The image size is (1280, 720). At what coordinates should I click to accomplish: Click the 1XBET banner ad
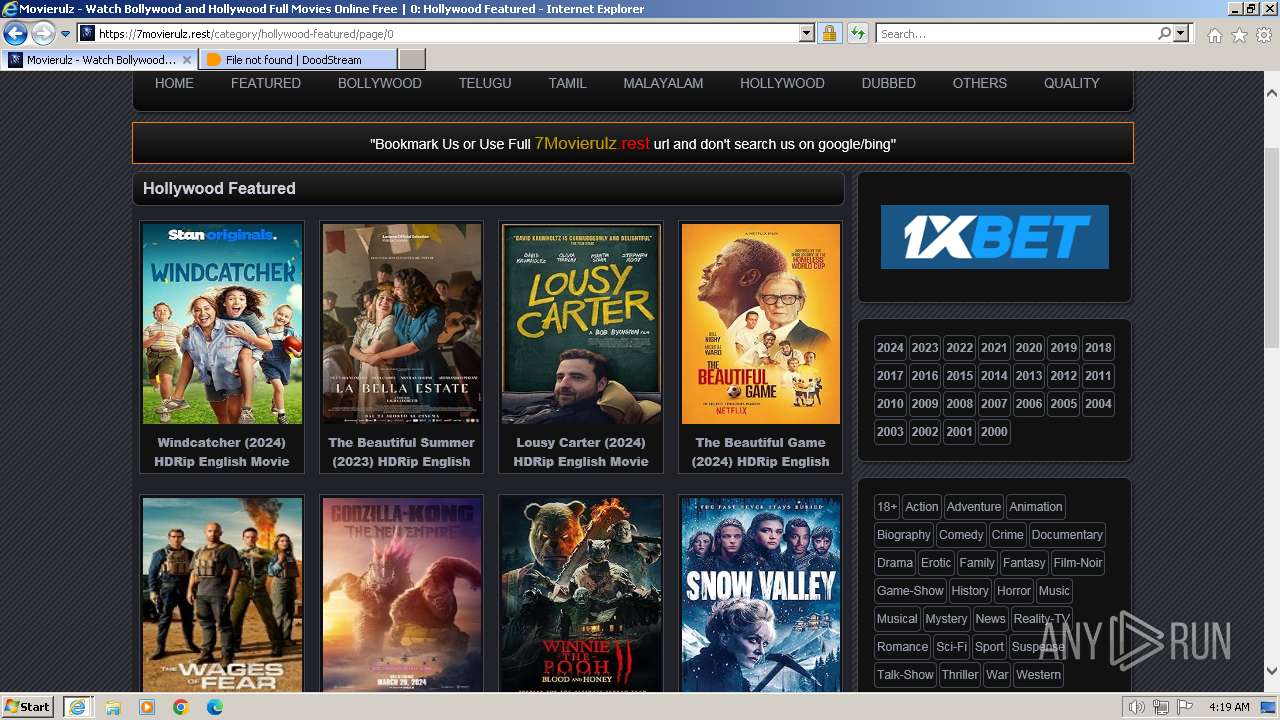pos(995,237)
